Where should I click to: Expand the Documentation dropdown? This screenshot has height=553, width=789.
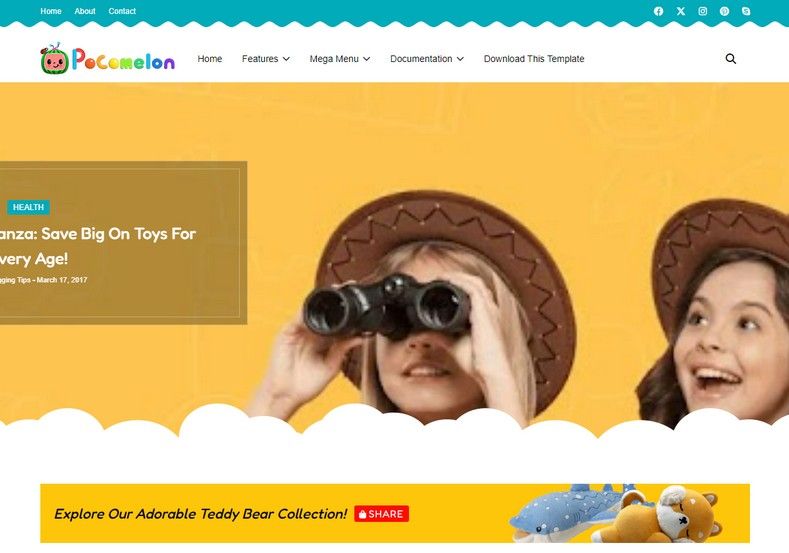click(427, 59)
